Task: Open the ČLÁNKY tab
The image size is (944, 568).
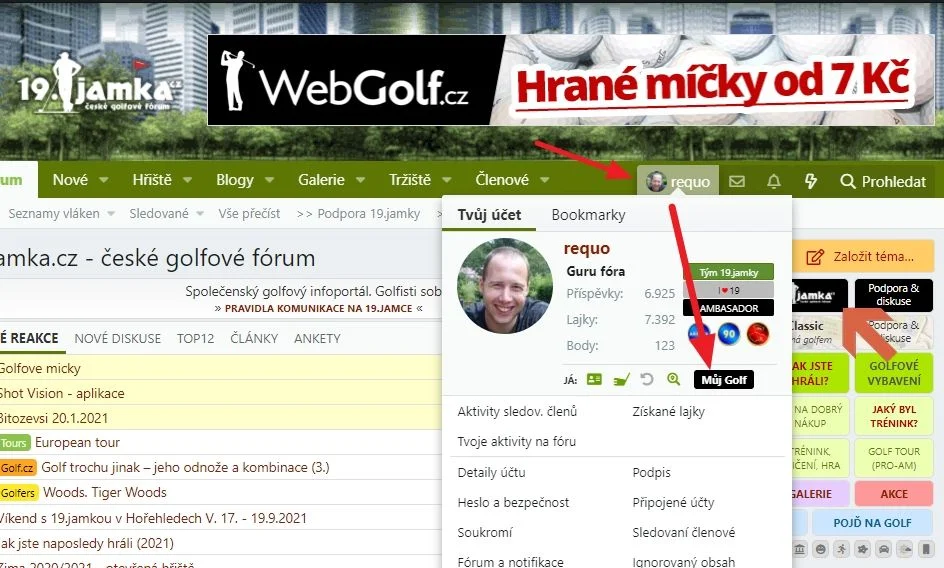Action: pos(254,339)
